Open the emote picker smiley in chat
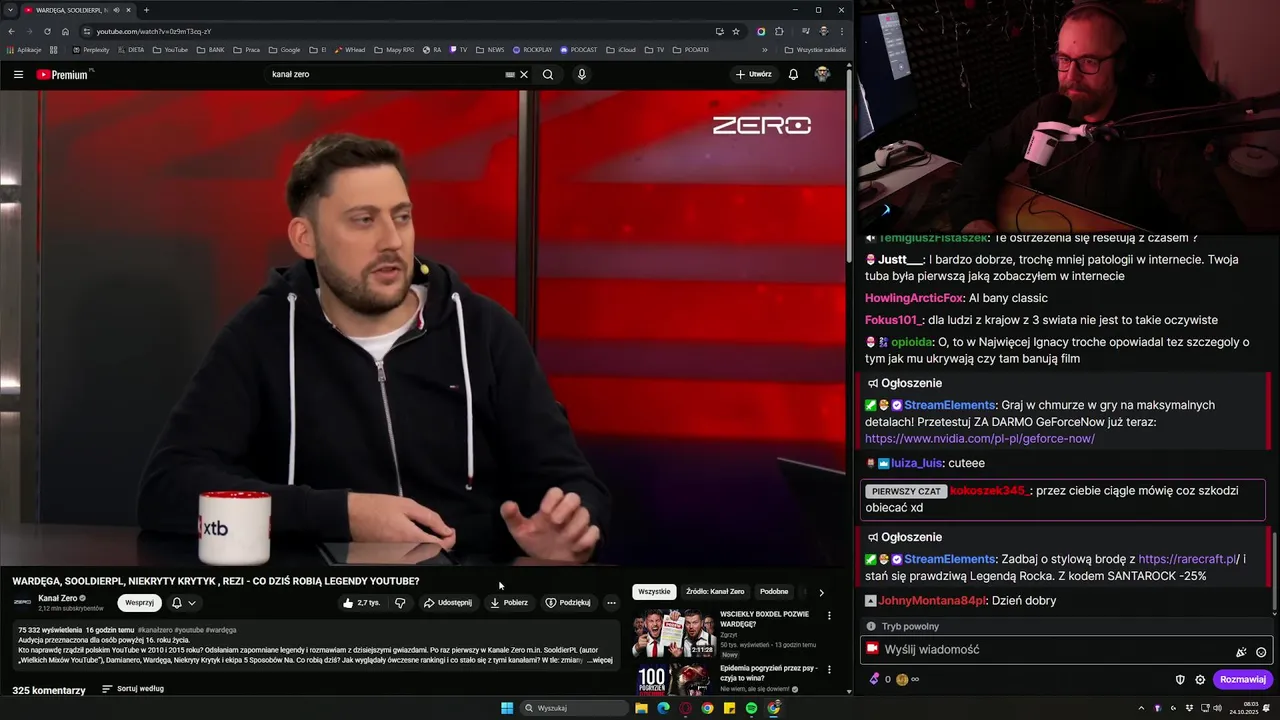The image size is (1280, 720). tap(1261, 652)
